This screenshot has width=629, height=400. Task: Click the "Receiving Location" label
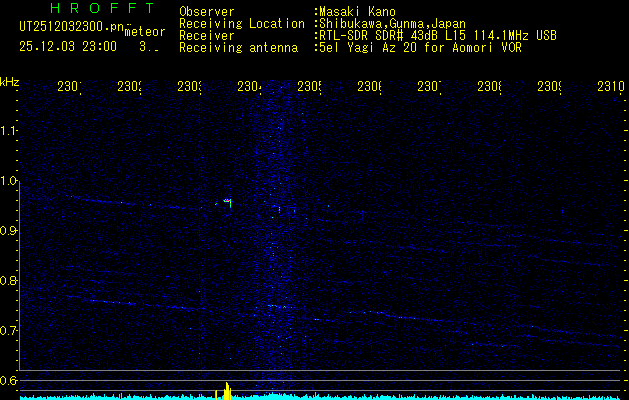242,24
